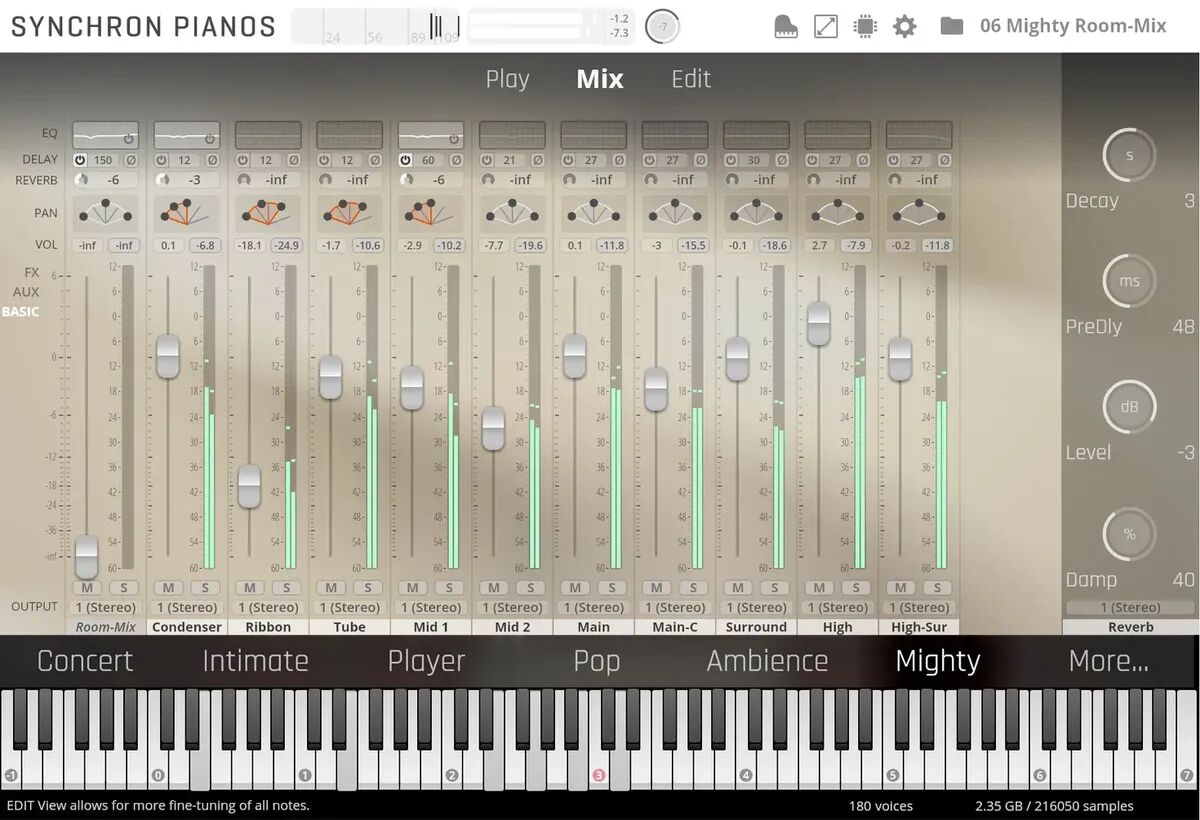Image resolution: width=1200 pixels, height=820 pixels.
Task: Open the preset folder browser icon
Action: 951,27
